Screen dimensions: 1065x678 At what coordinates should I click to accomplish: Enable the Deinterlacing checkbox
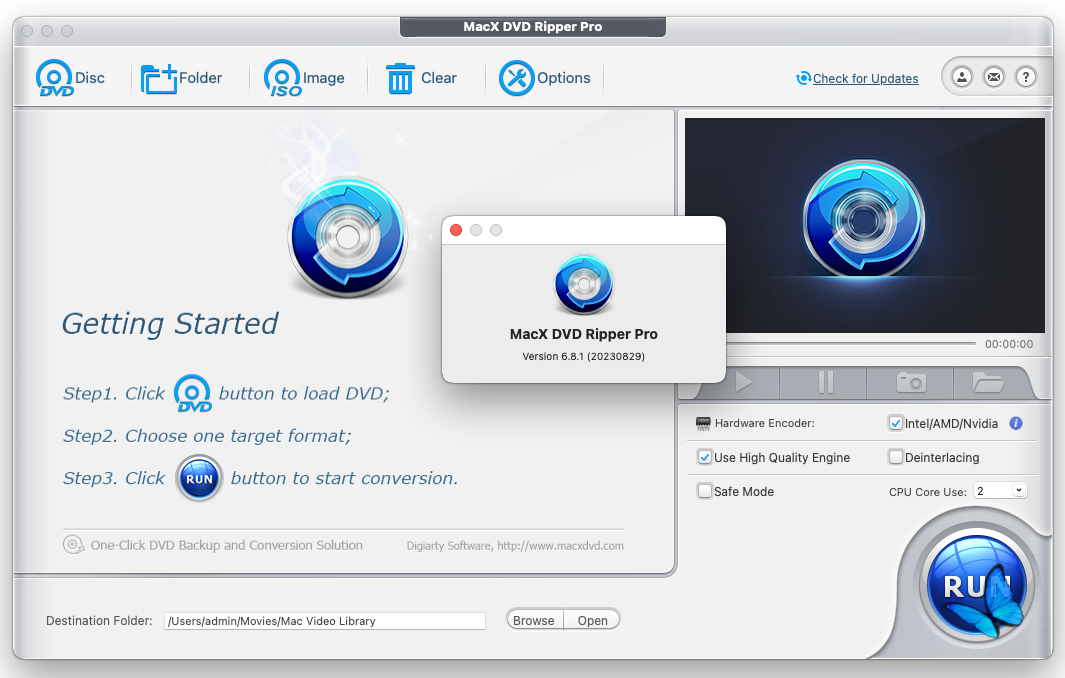(896, 457)
